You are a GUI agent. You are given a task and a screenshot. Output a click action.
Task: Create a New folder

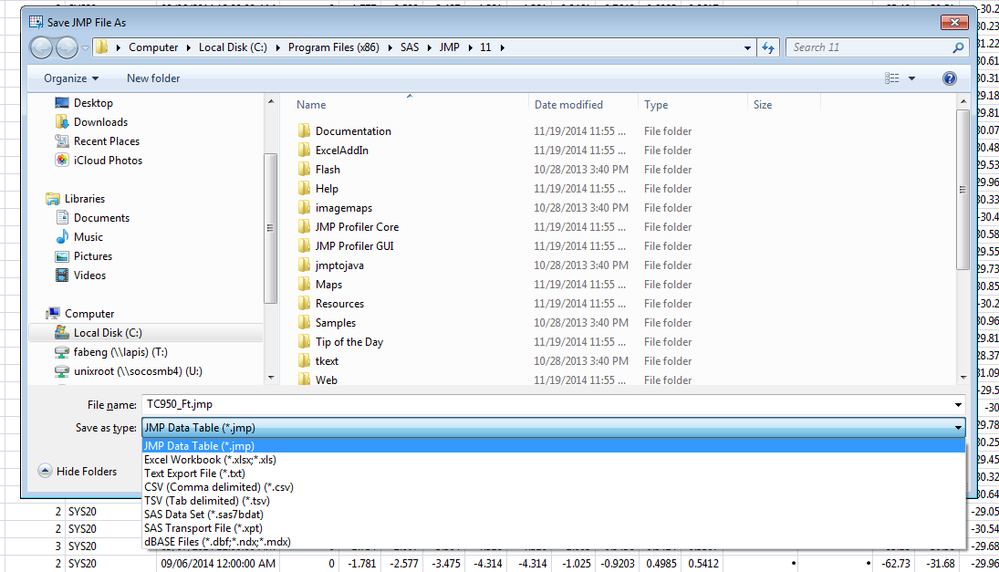click(x=153, y=78)
